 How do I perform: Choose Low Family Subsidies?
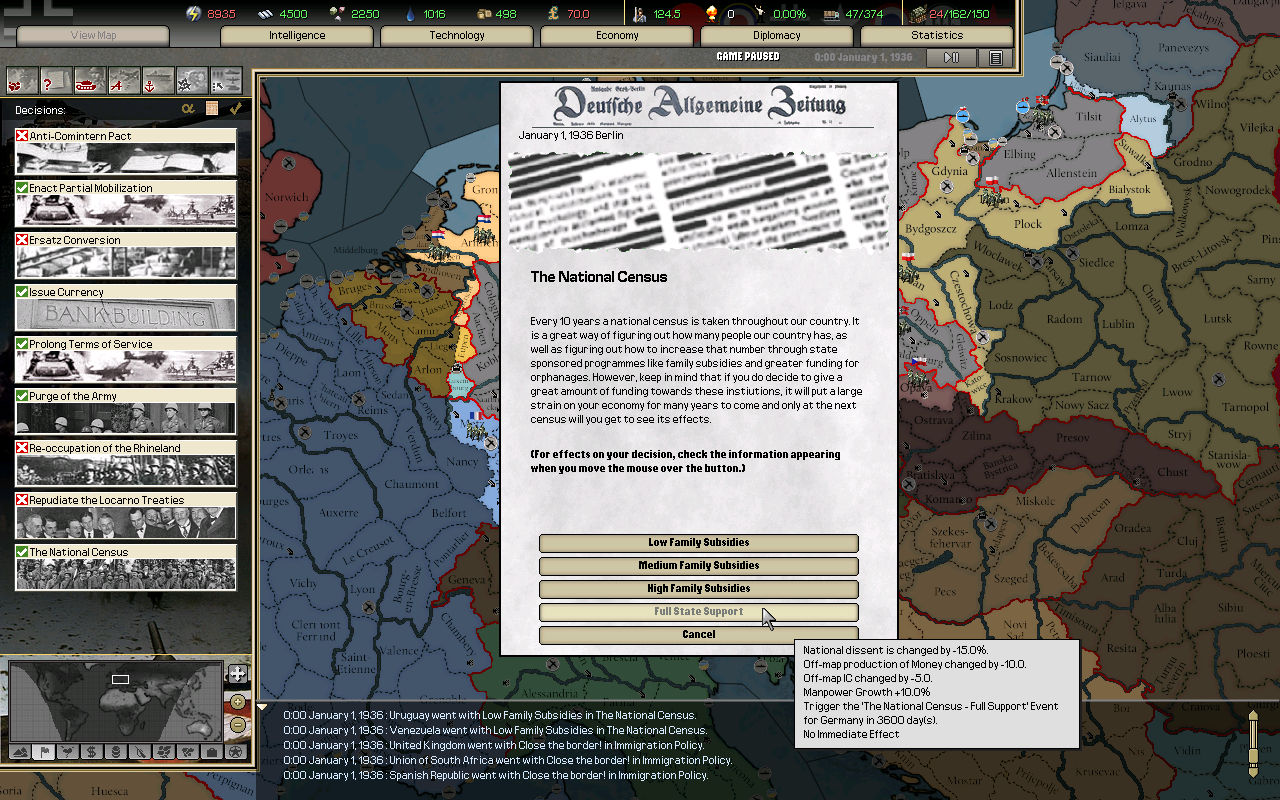click(699, 543)
